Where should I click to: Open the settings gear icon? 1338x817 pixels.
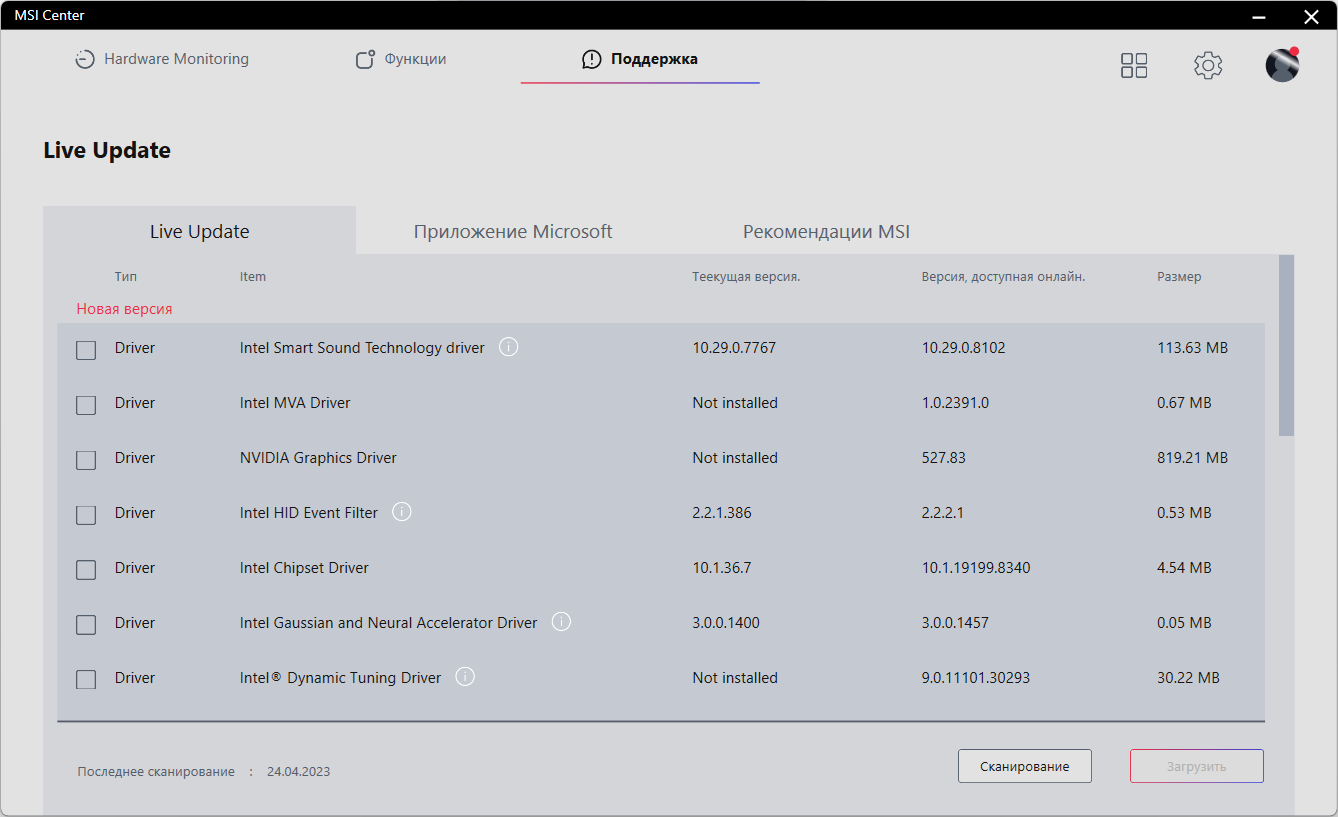1208,66
